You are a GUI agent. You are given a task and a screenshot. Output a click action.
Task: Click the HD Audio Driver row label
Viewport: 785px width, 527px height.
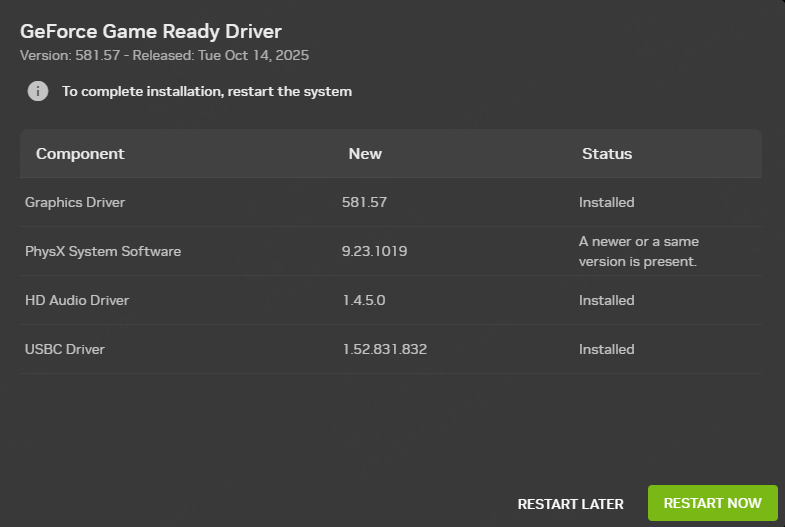77,300
